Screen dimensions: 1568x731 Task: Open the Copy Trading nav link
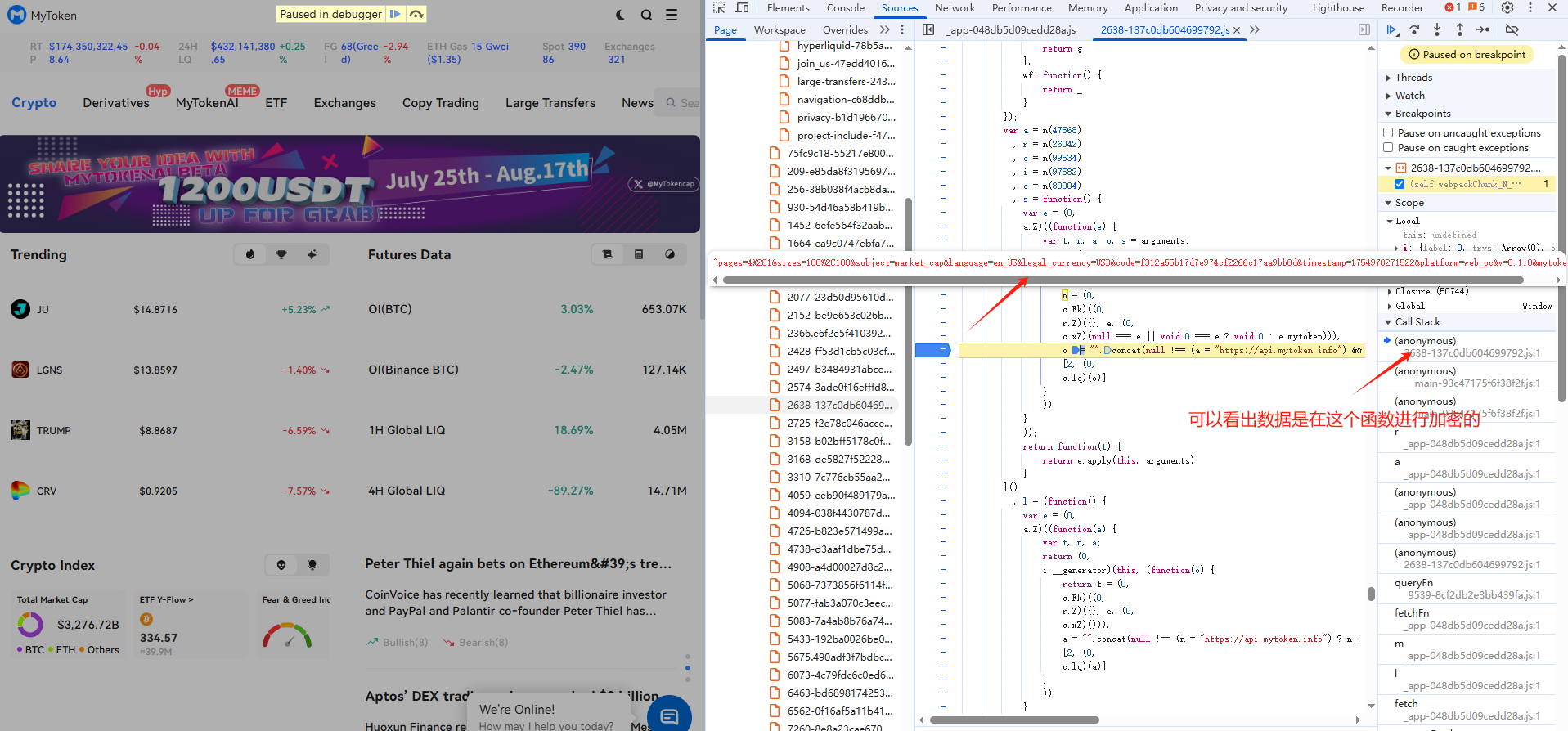click(441, 103)
